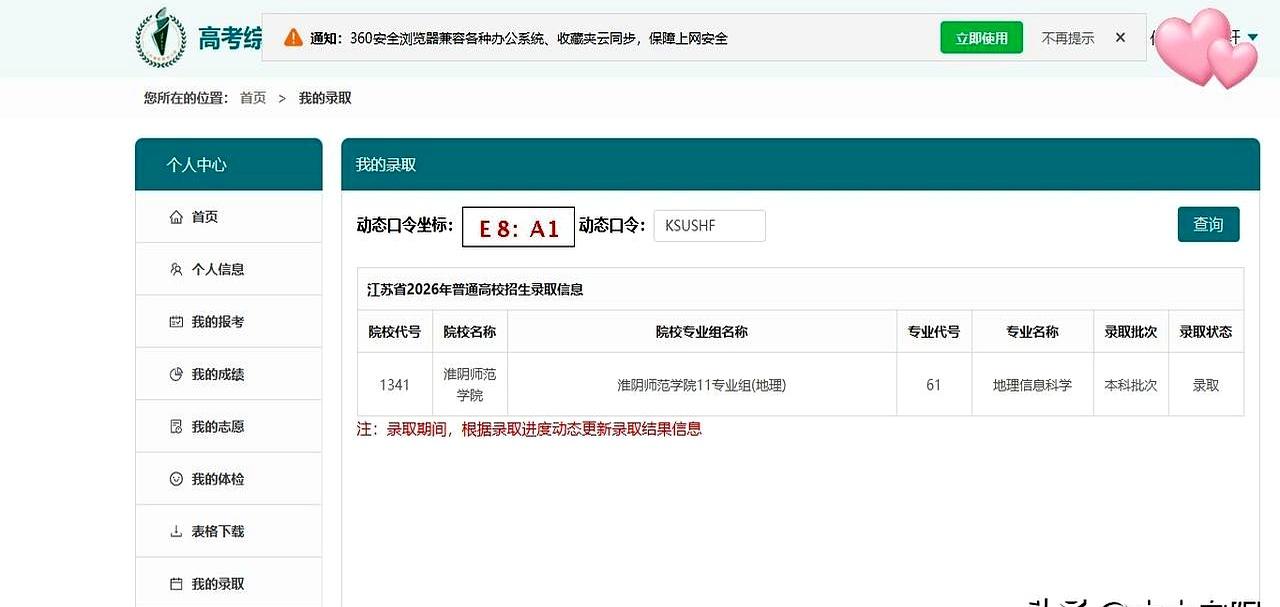Image resolution: width=1280 pixels, height=607 pixels.
Task: Click the 我的录取 breadcrumb text
Action: [x=325, y=98]
